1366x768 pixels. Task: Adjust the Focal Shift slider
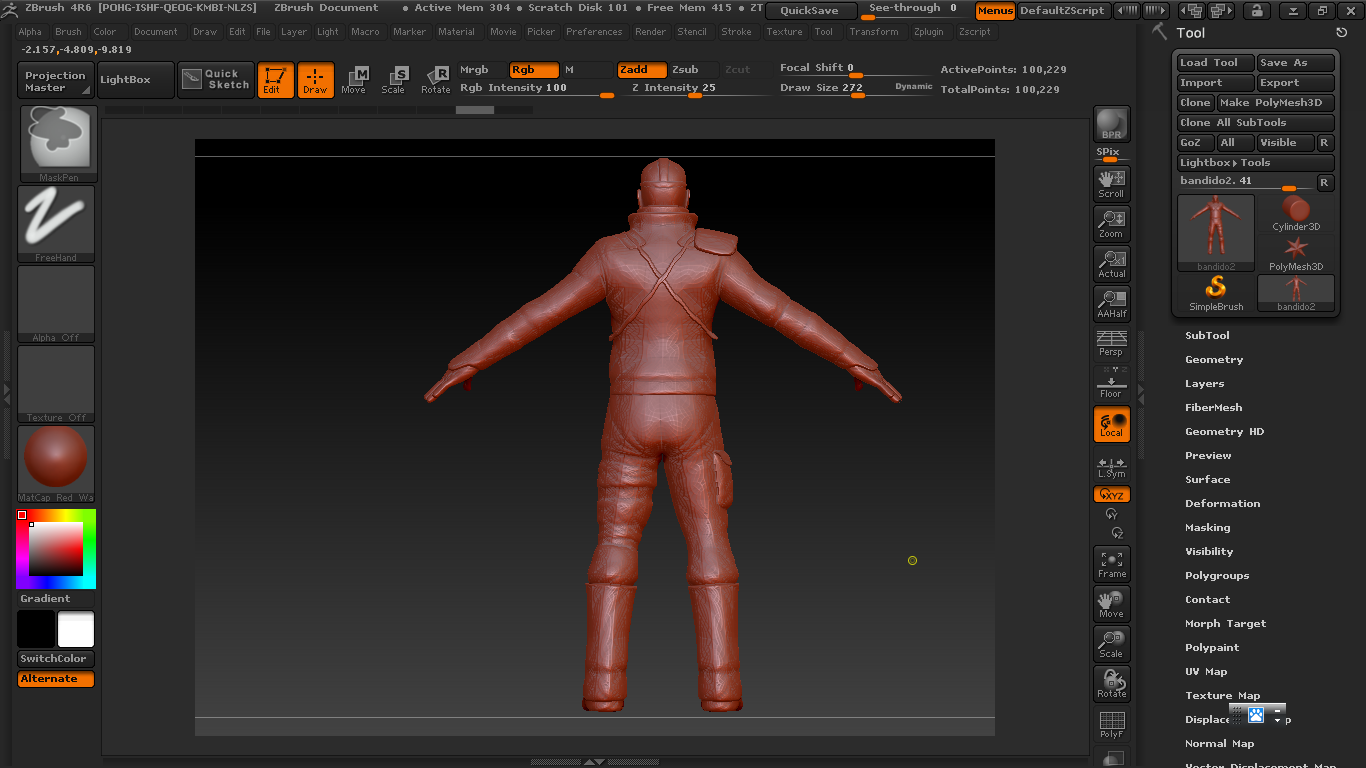coord(856,69)
